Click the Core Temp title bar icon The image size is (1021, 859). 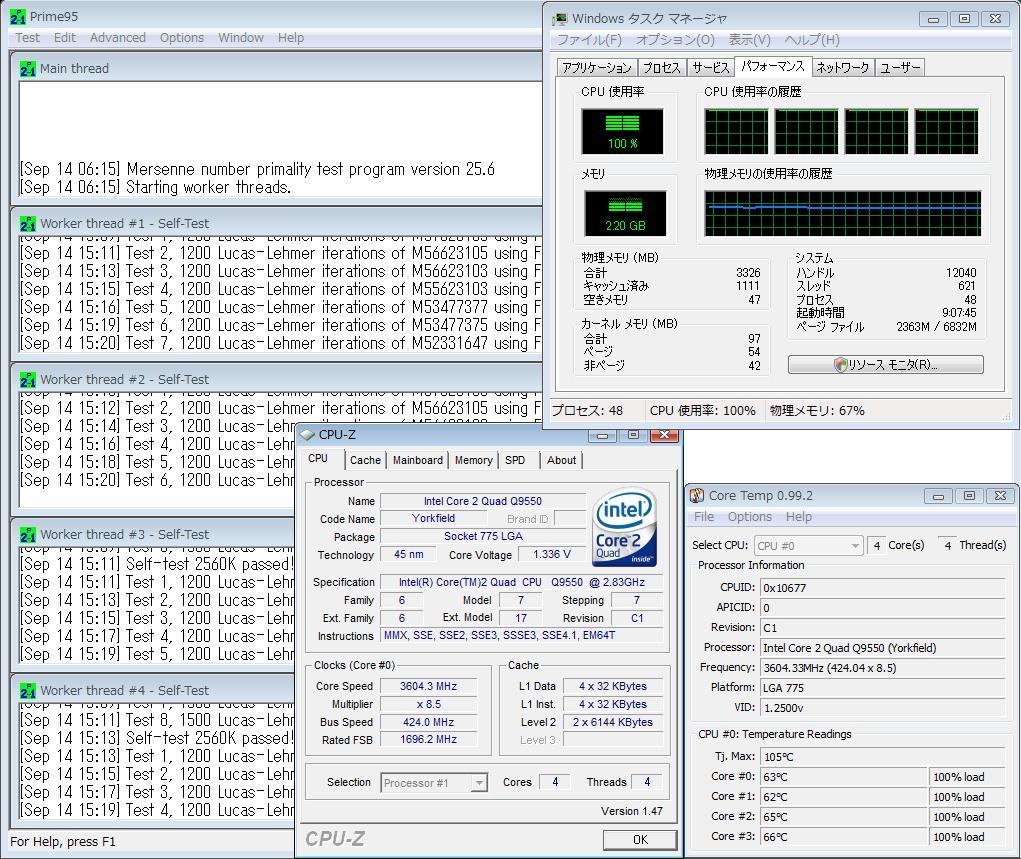click(697, 495)
